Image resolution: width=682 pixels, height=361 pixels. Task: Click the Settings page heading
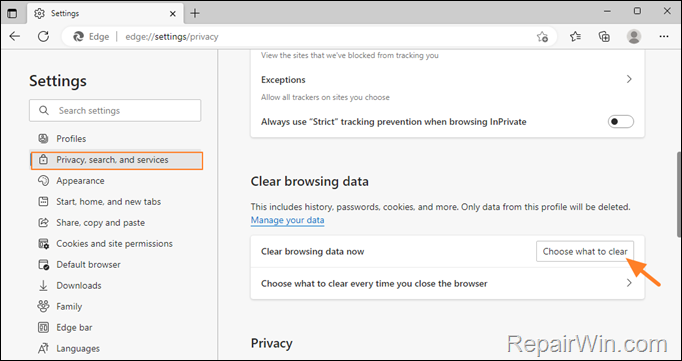coord(58,81)
